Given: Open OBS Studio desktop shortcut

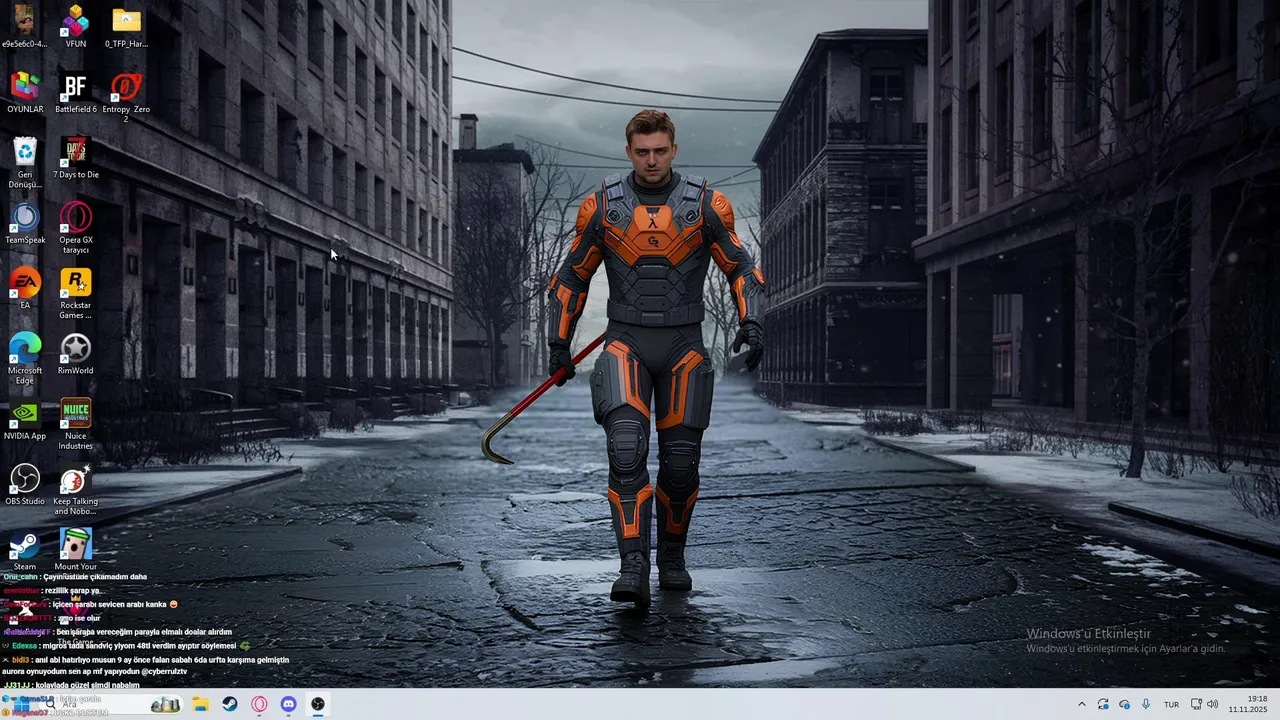Looking at the screenshot, I should pos(25,484).
